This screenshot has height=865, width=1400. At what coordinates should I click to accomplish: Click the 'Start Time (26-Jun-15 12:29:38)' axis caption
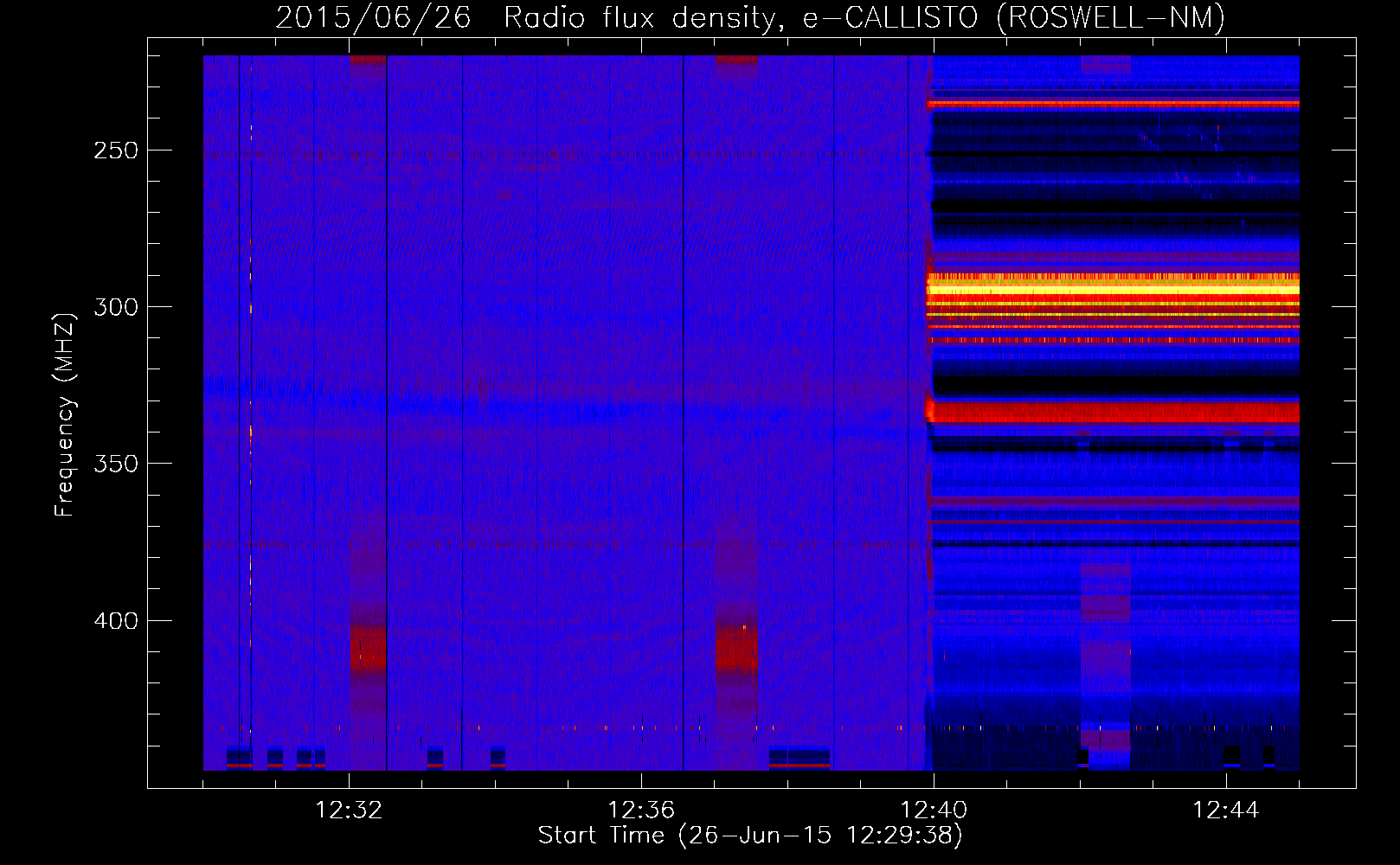tap(750, 836)
